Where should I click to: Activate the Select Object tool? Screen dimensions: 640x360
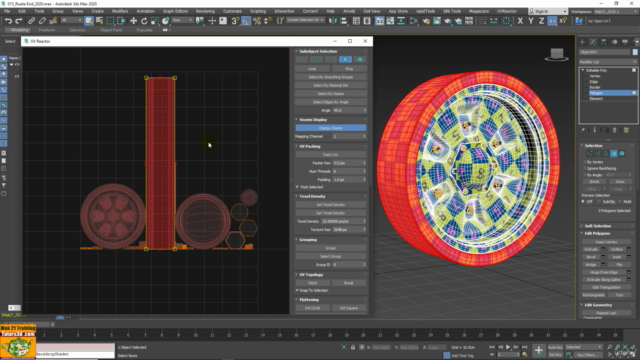tap(89, 21)
